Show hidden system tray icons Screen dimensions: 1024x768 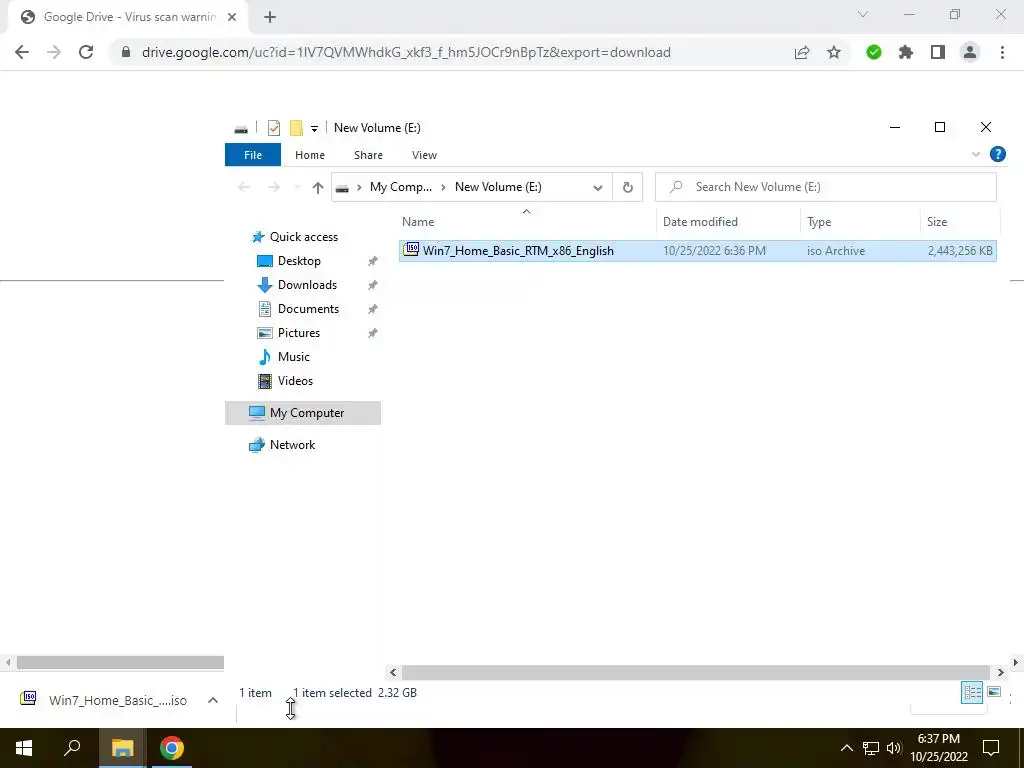point(846,748)
